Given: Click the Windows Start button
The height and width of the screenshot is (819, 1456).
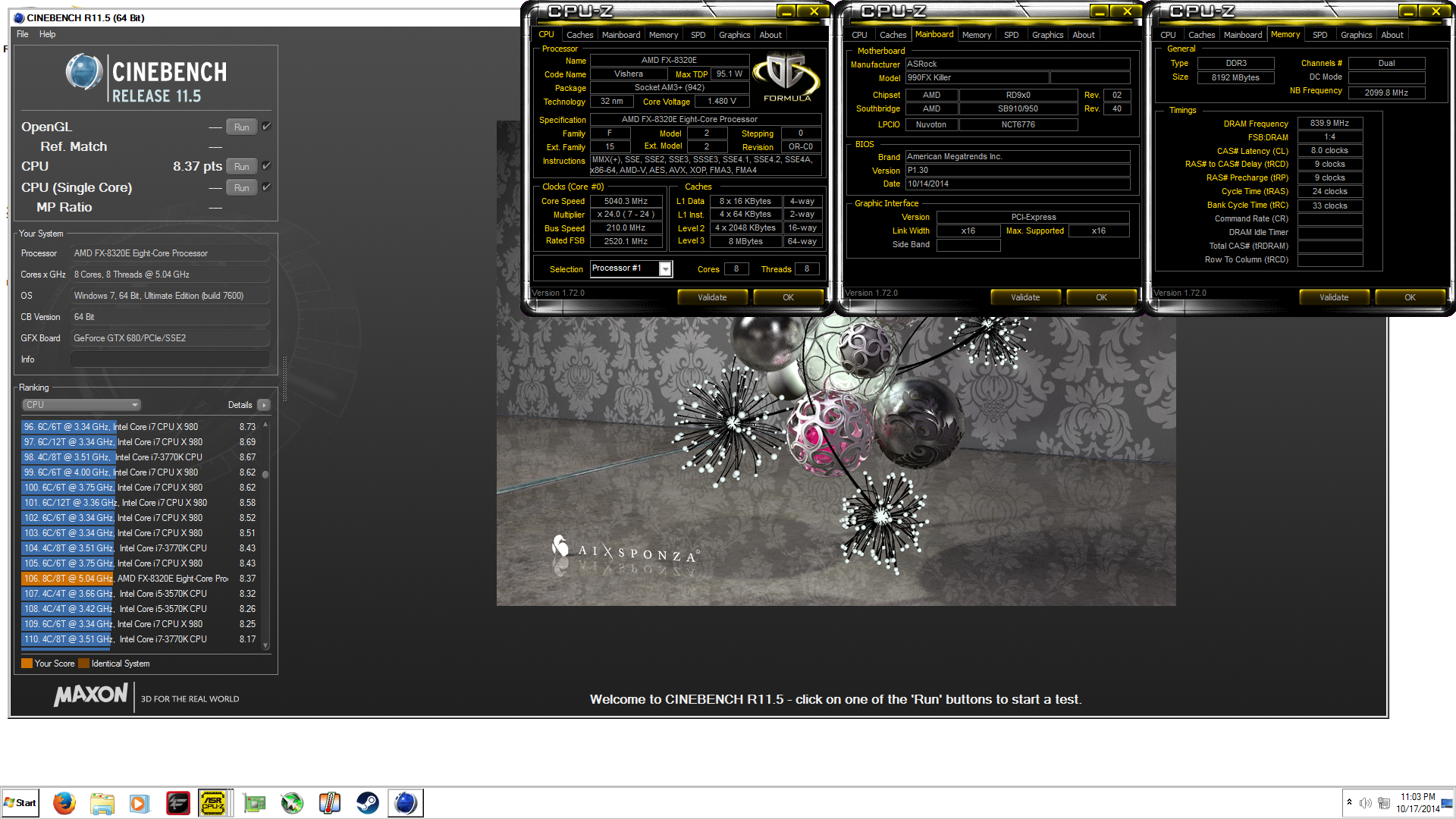Looking at the screenshot, I should click(x=20, y=802).
